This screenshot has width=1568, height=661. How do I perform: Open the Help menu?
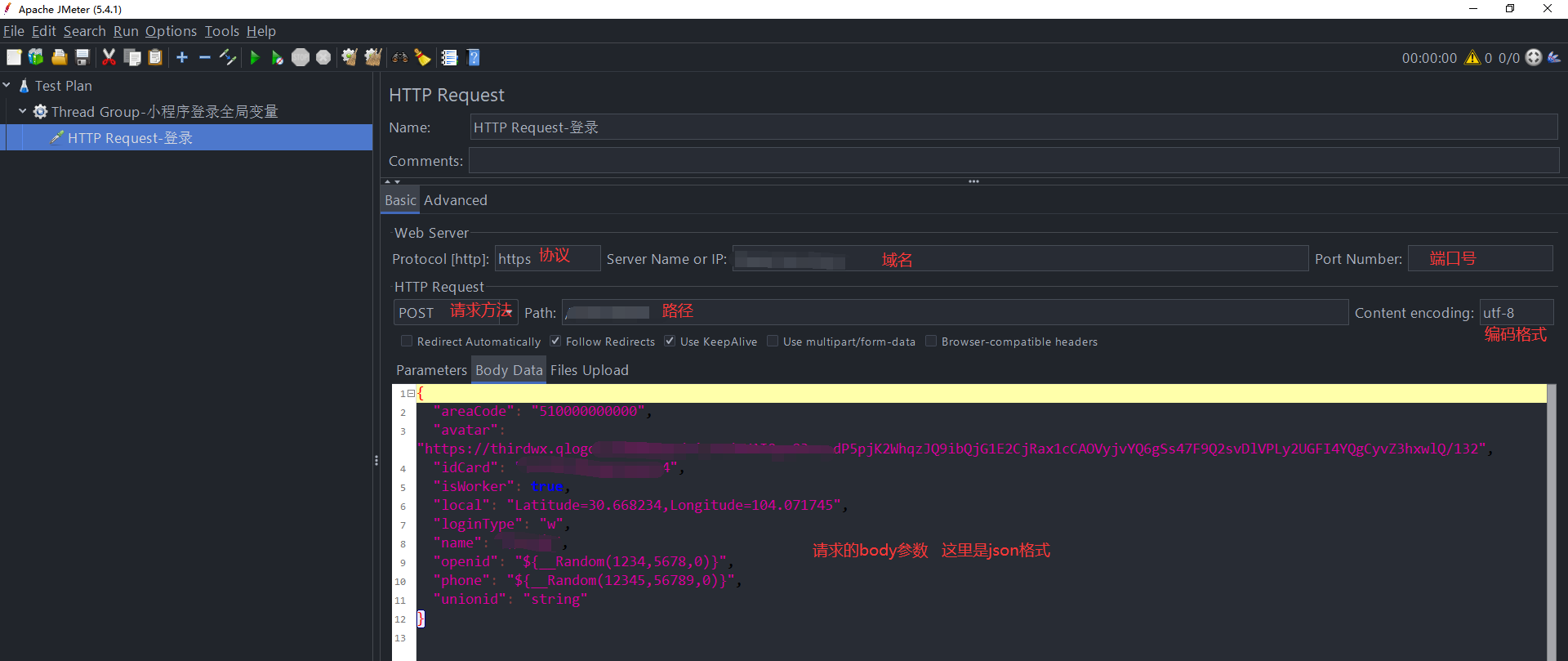point(261,31)
